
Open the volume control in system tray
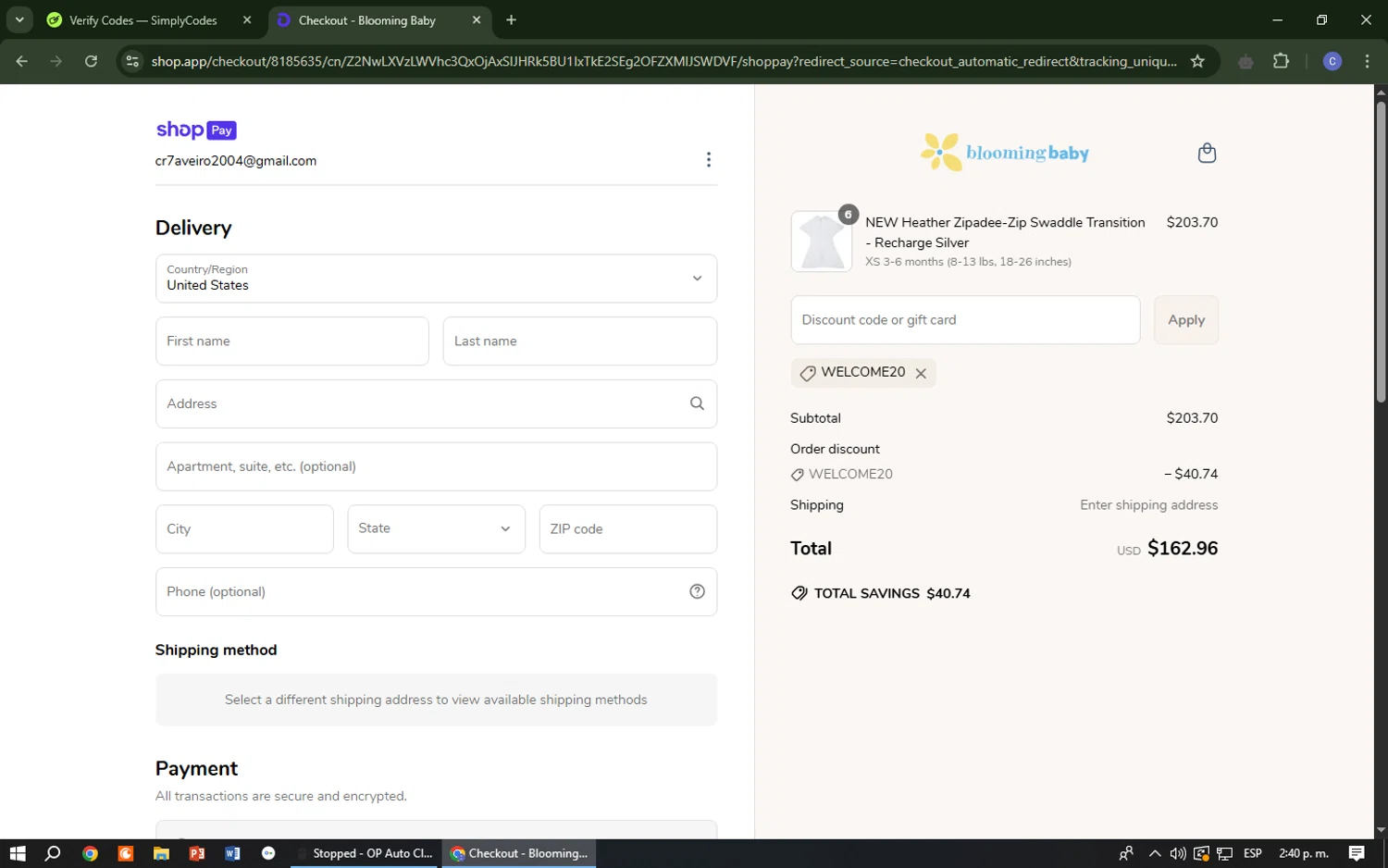[x=1177, y=853]
